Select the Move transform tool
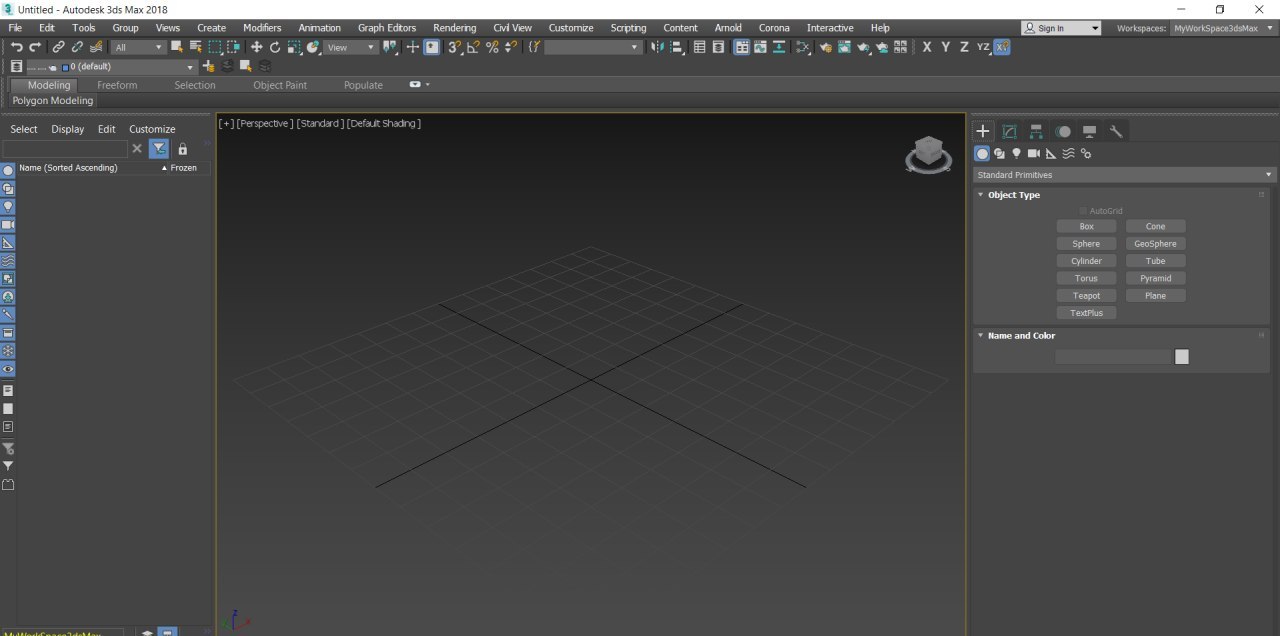 [257, 47]
